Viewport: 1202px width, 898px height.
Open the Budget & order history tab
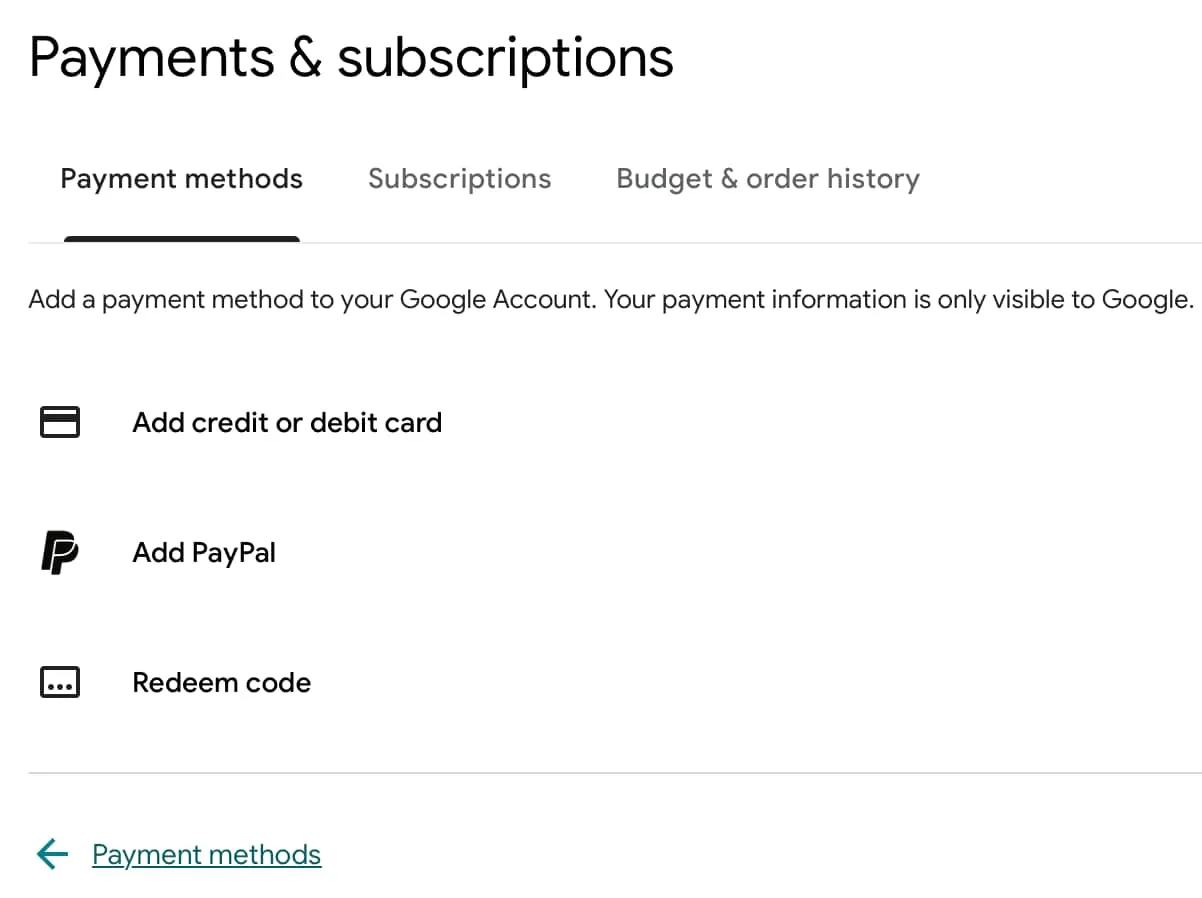[x=767, y=178]
